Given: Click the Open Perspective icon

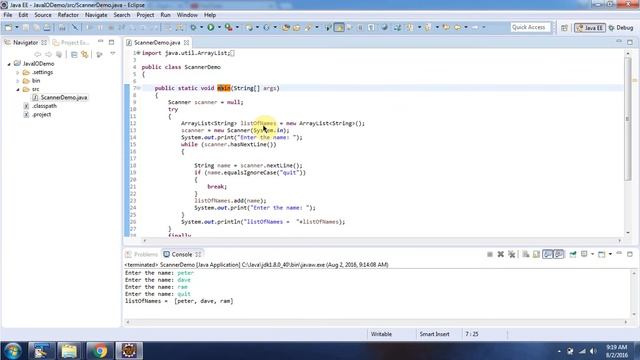Looking at the screenshot, I should pyautogui.click(x=564, y=28).
